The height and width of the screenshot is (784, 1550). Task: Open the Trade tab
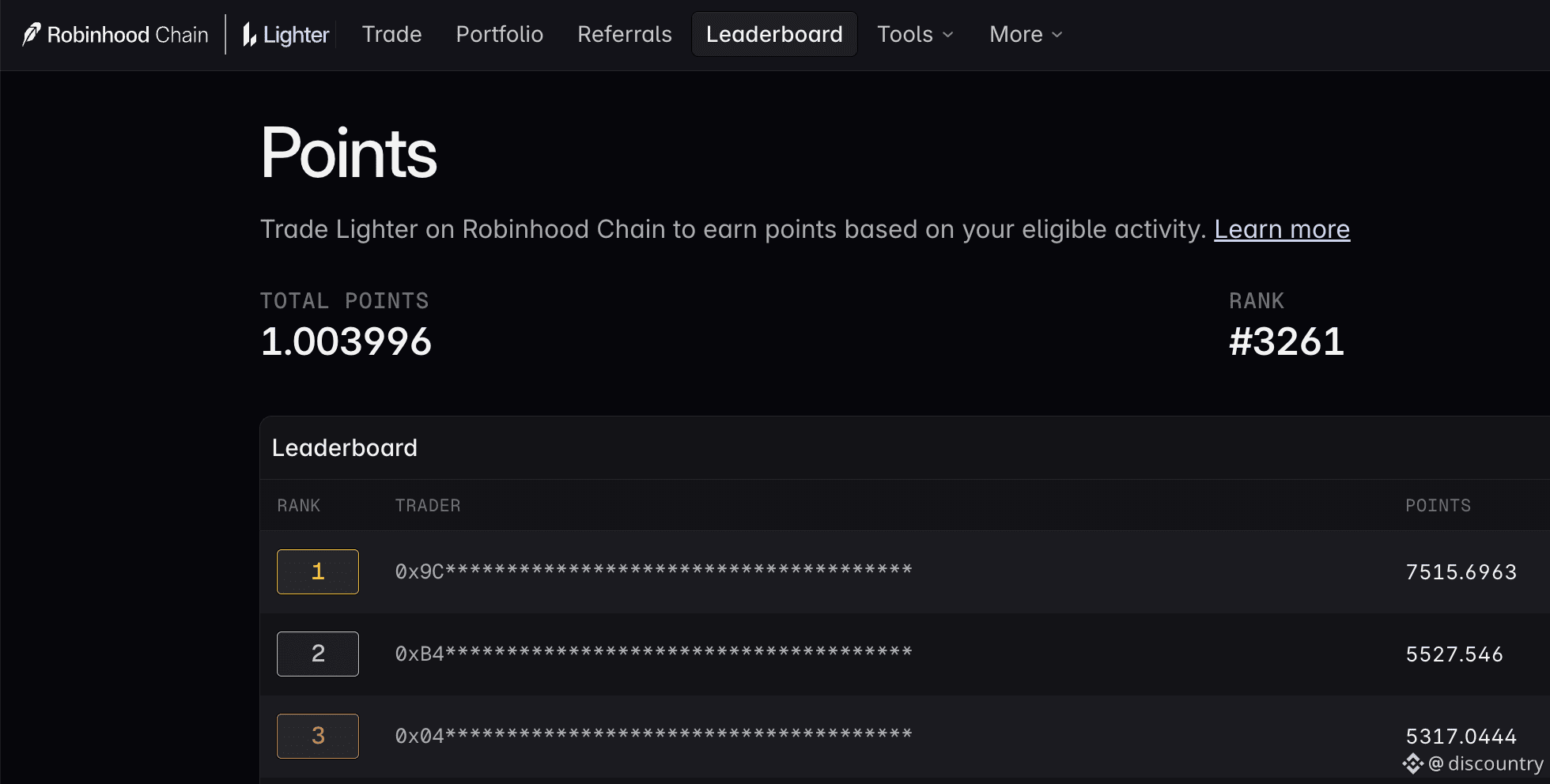(392, 35)
